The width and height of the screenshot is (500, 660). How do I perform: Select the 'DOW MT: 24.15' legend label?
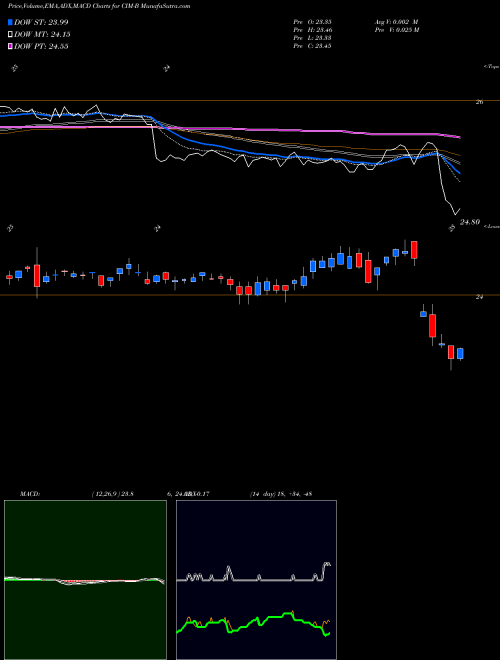tap(42, 35)
